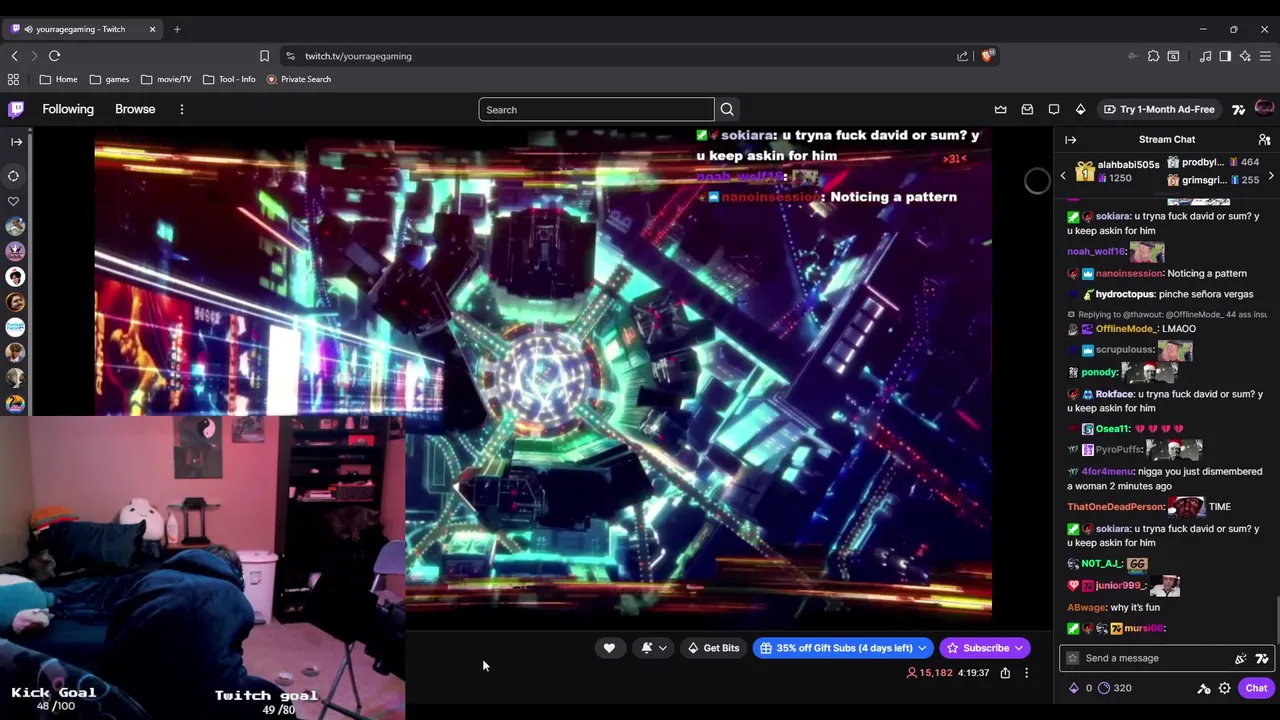The height and width of the screenshot is (720, 1280).
Task: Open top nav more three dots menu
Action: (x=181, y=109)
